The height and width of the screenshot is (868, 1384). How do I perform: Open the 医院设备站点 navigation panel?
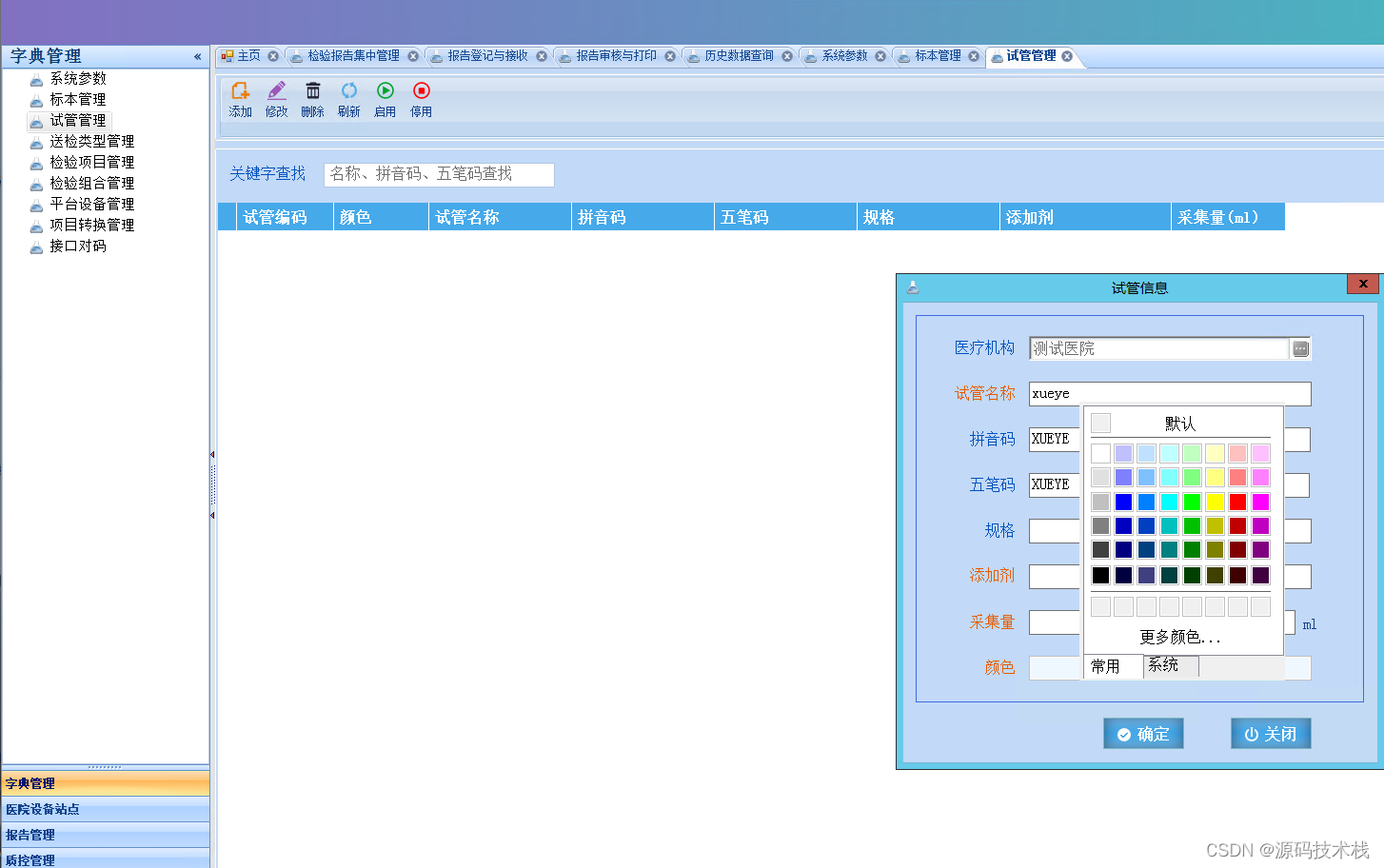(106, 810)
